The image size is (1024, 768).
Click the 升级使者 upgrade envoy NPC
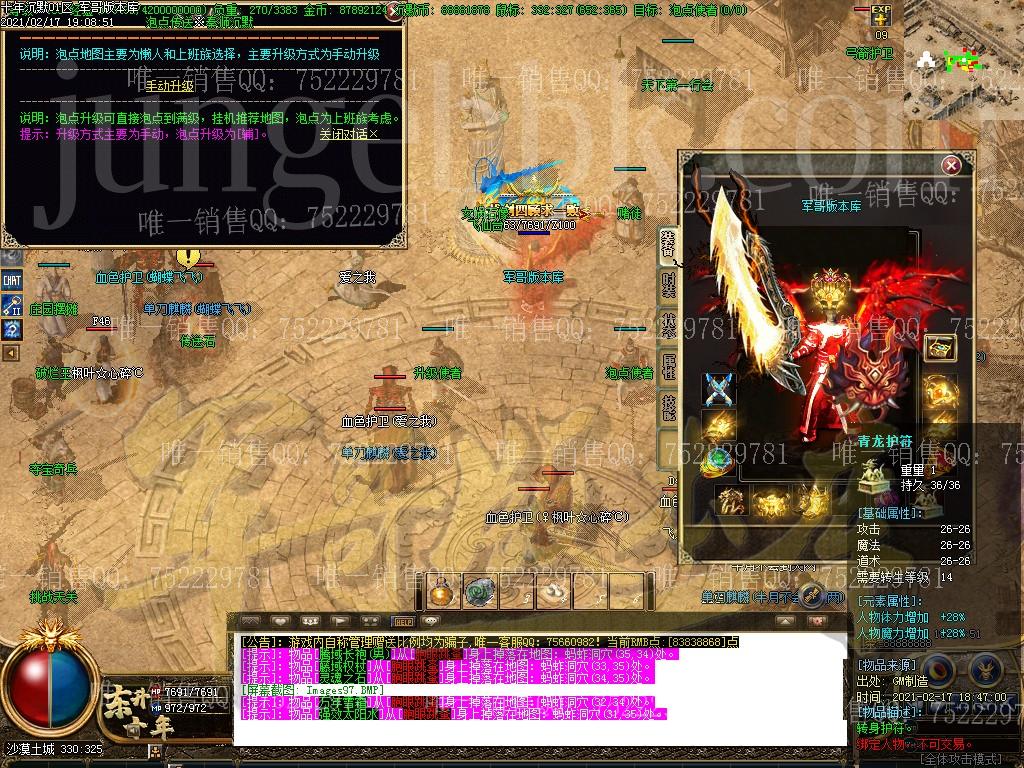(x=437, y=373)
